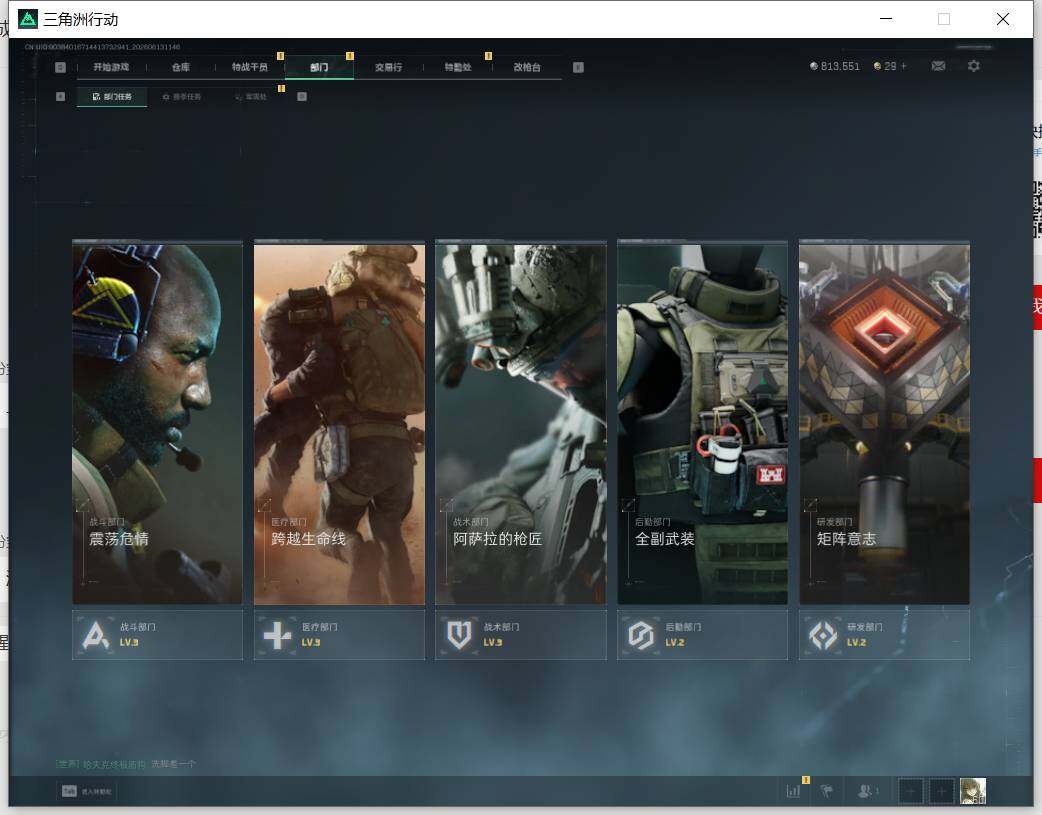Select the 部门任务 sub-tab

pyautogui.click(x=112, y=96)
